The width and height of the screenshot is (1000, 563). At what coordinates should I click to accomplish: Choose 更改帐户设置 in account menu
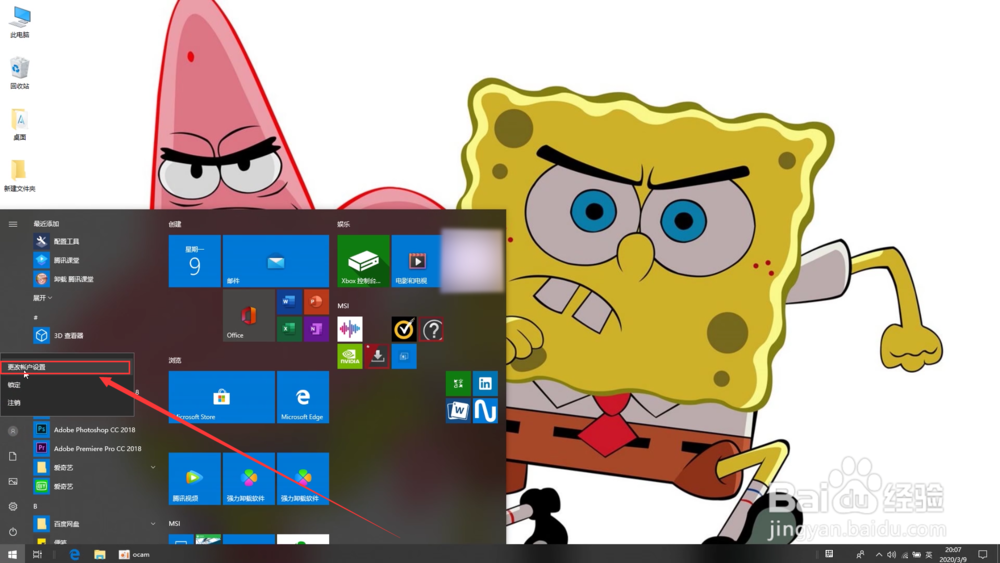[66, 367]
